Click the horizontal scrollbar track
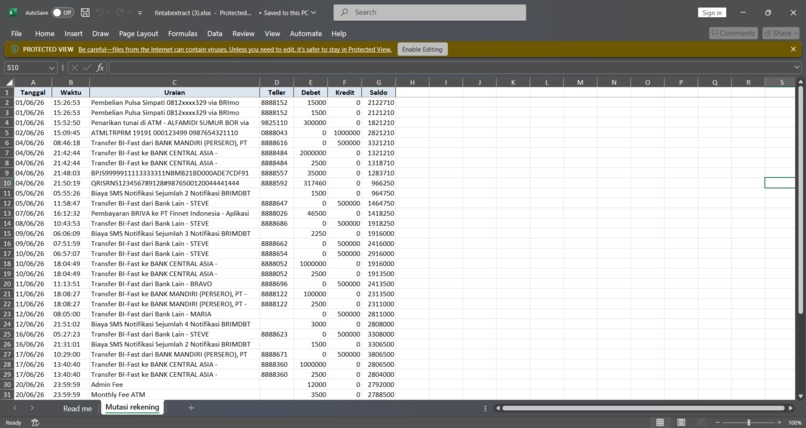This screenshot has height=428, width=806. [644, 408]
